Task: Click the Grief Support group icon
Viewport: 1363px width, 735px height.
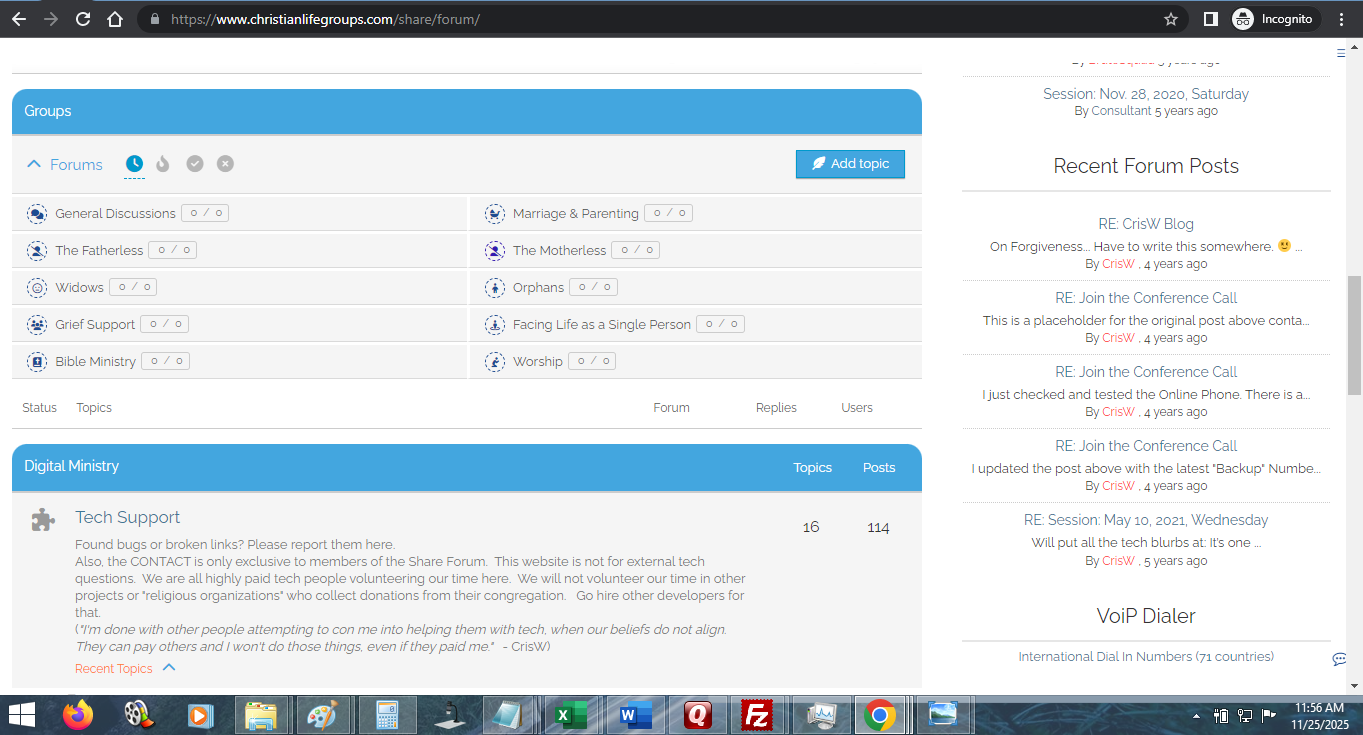Action: [37, 325]
